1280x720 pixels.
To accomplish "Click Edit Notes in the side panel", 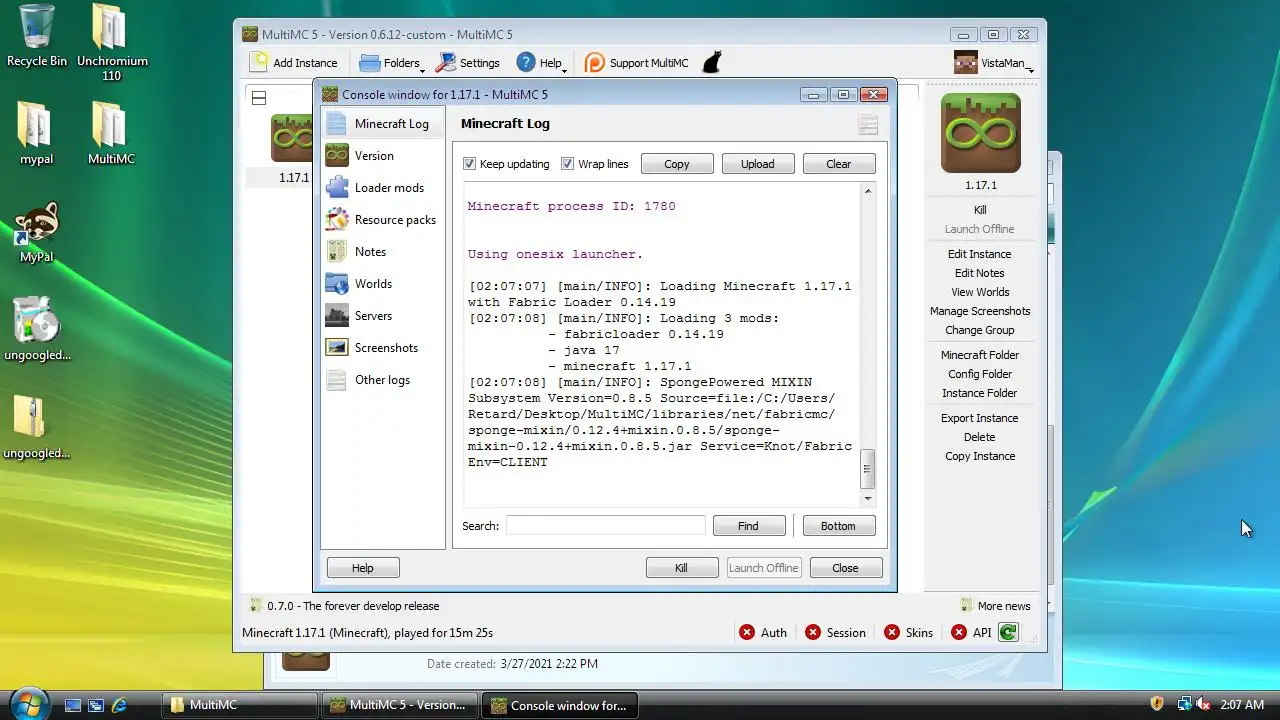I will (x=980, y=273).
